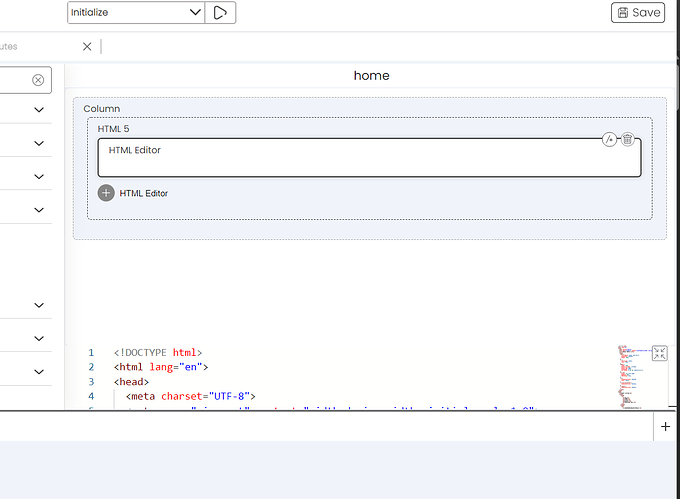Click the edit icon on HTML Editor block

(609, 140)
